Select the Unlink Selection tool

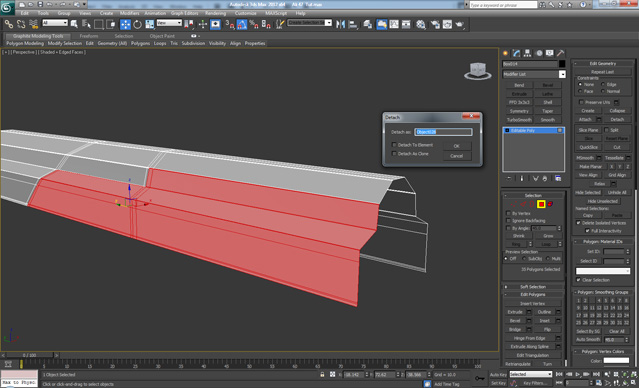coord(21,24)
